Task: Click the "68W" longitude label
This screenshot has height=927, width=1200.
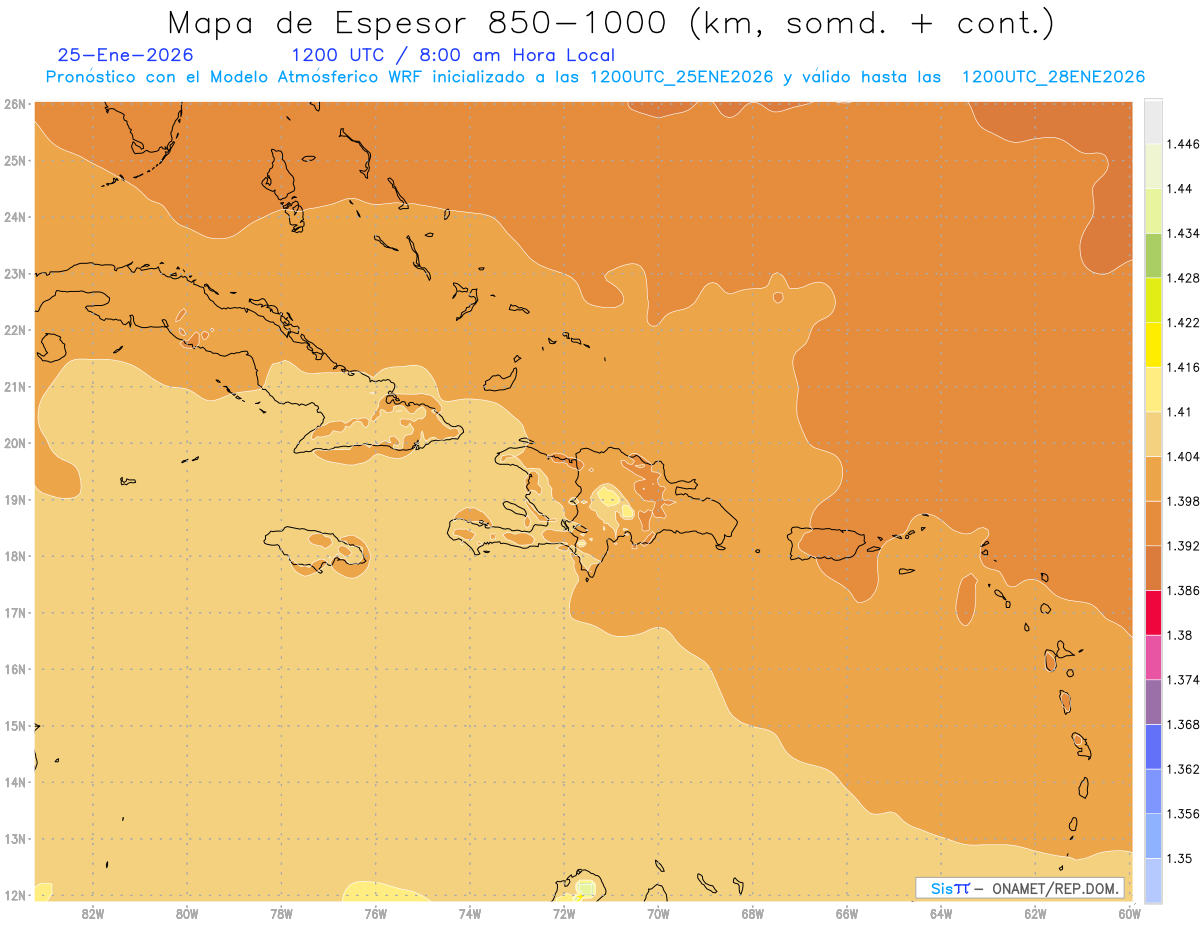Action: tap(752, 913)
